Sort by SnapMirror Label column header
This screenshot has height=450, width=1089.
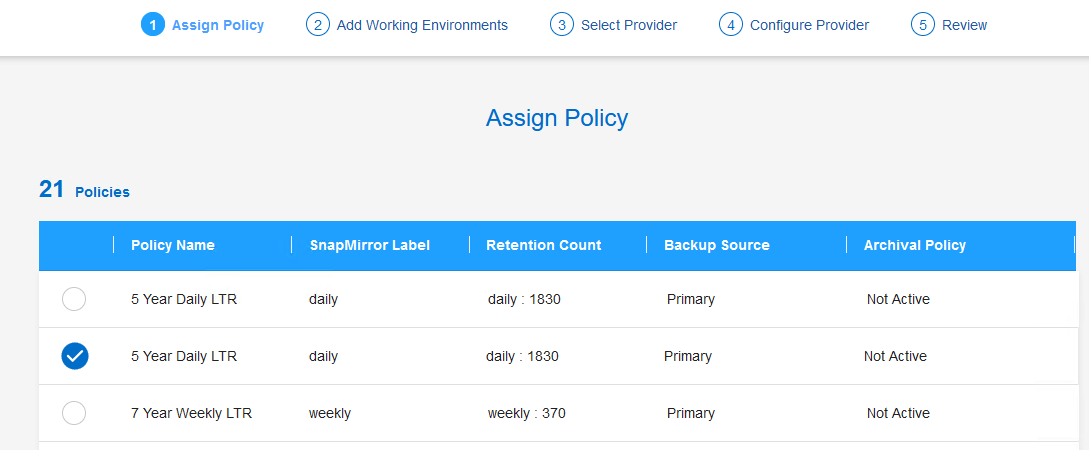pyautogui.click(x=369, y=245)
